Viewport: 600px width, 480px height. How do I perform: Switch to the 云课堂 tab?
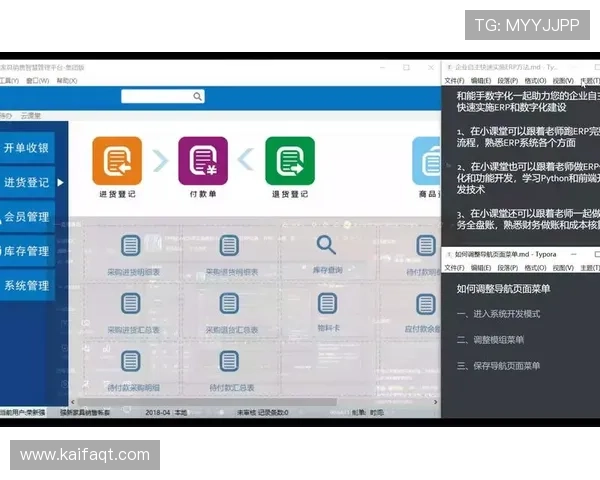tap(31, 115)
